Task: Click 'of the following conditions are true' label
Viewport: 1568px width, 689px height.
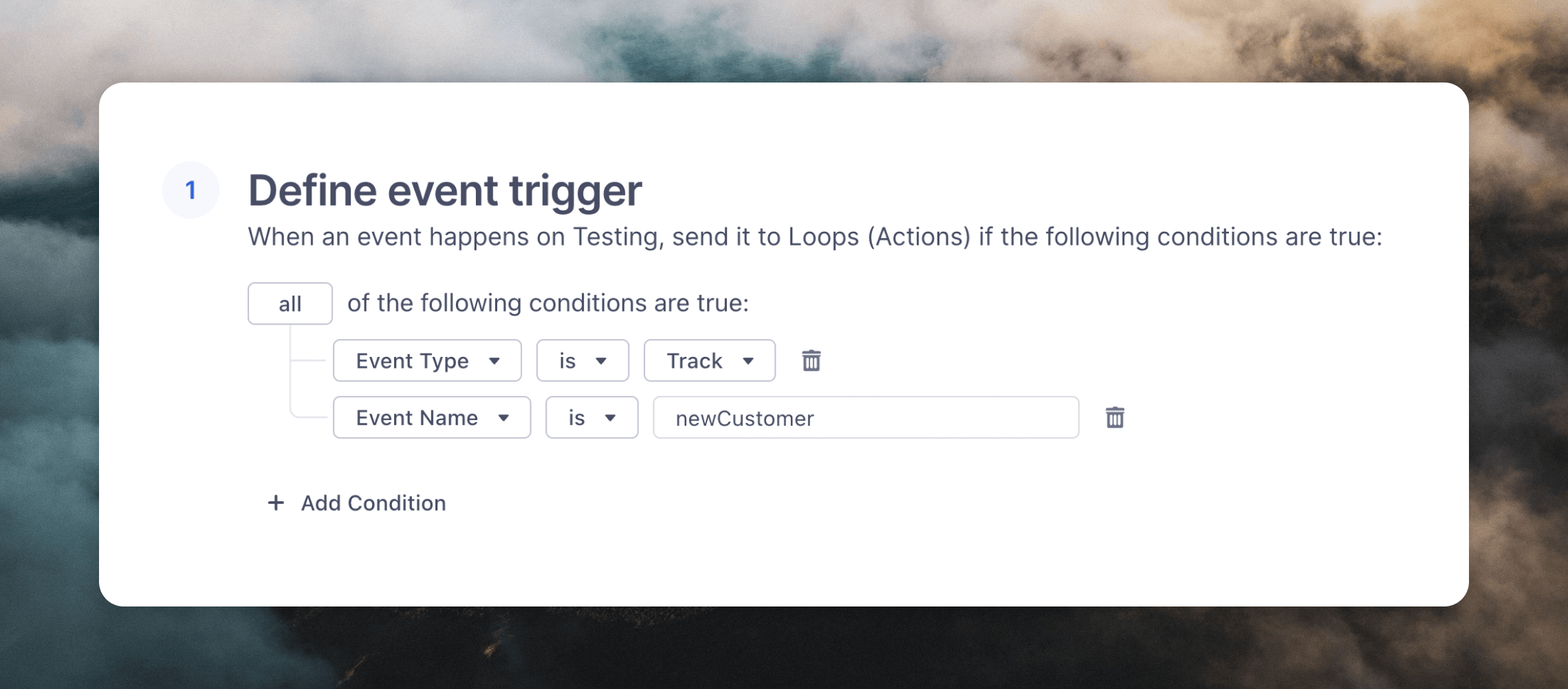Action: tap(548, 303)
